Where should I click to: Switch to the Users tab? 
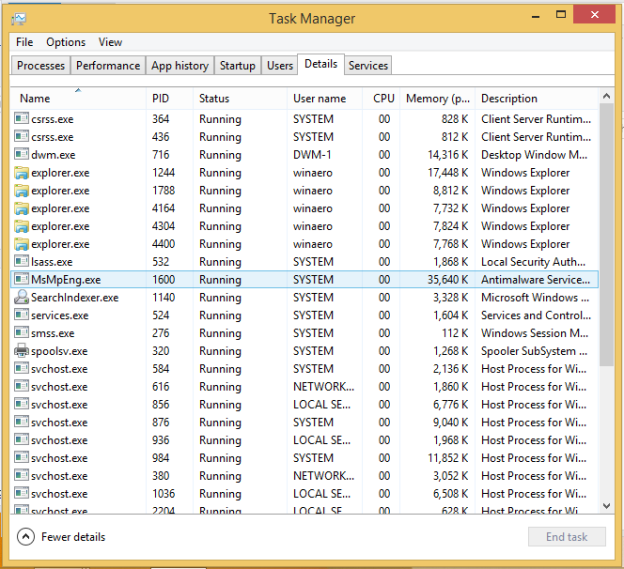[280, 65]
